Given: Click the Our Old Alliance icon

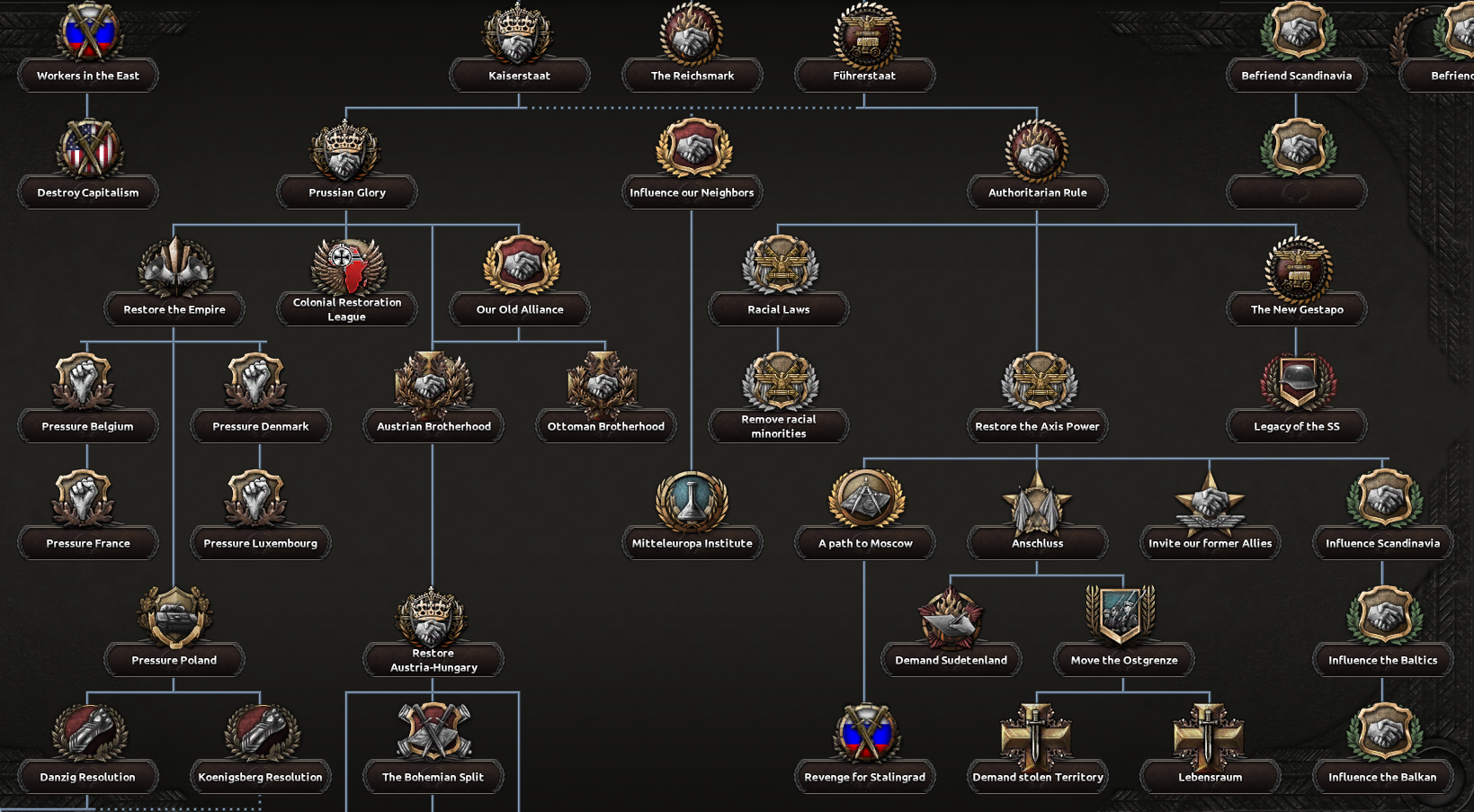Looking at the screenshot, I should [520, 266].
